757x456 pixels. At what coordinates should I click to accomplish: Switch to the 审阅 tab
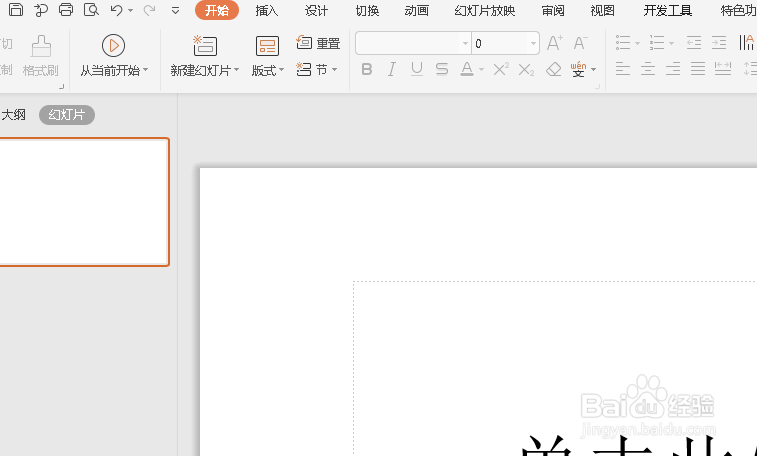click(553, 11)
